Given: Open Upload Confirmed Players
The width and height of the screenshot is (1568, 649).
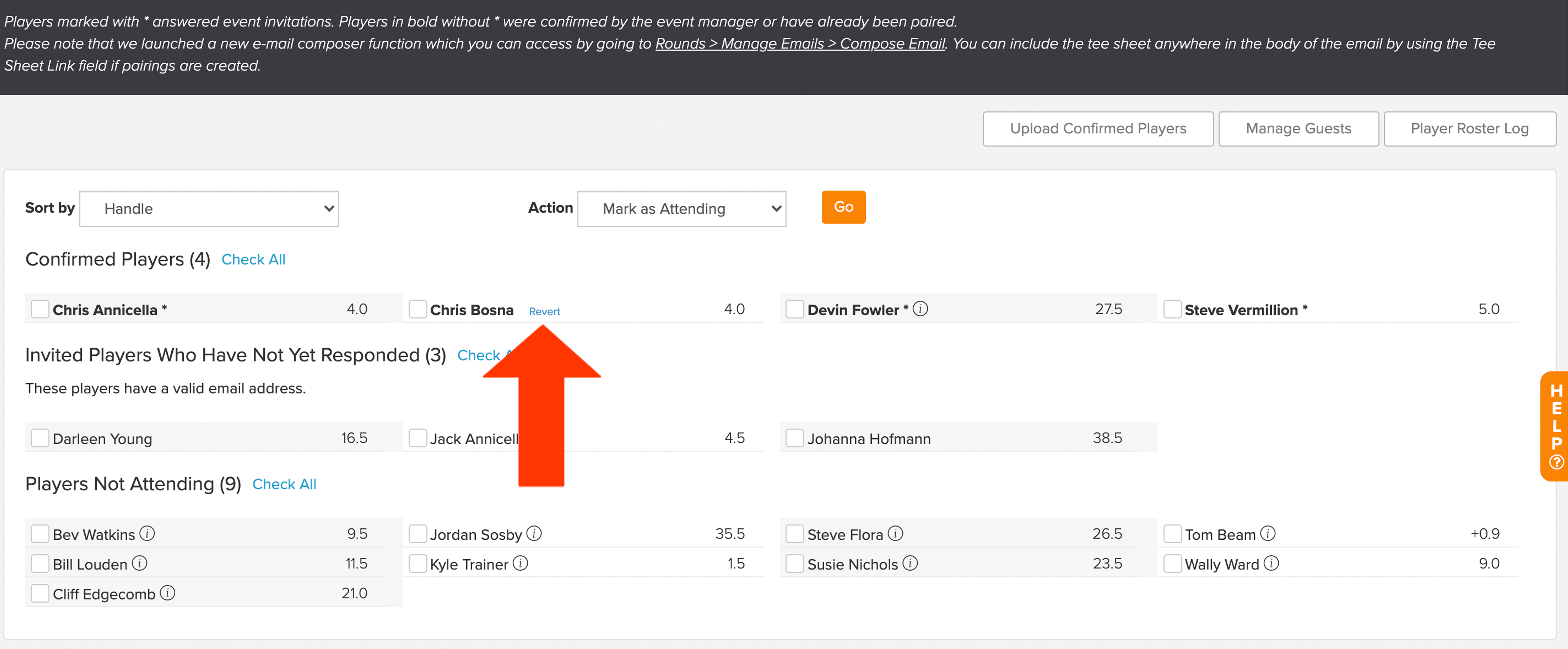Looking at the screenshot, I should pos(1098,129).
